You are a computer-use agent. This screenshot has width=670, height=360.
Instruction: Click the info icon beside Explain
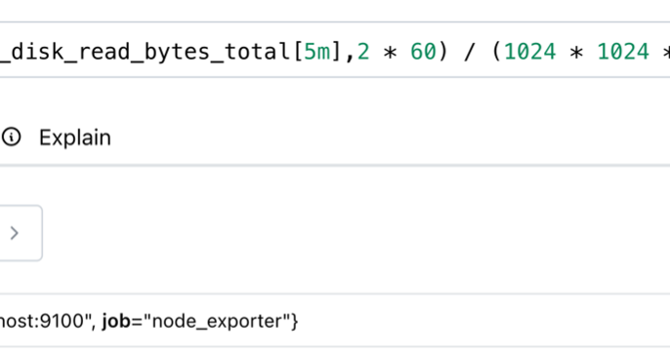tap(11, 137)
